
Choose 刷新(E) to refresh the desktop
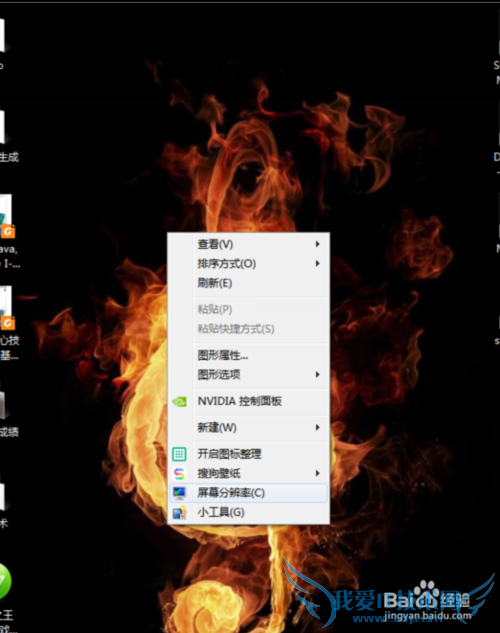coord(248,283)
